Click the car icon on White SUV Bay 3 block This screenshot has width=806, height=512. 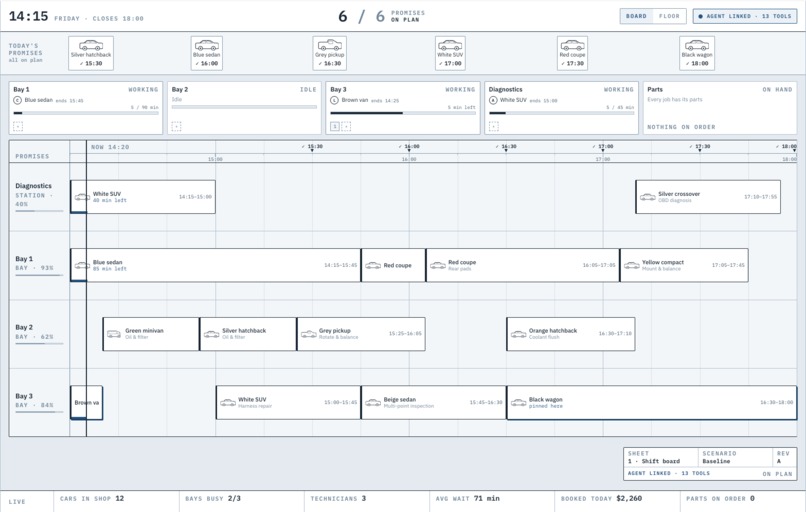coord(228,403)
